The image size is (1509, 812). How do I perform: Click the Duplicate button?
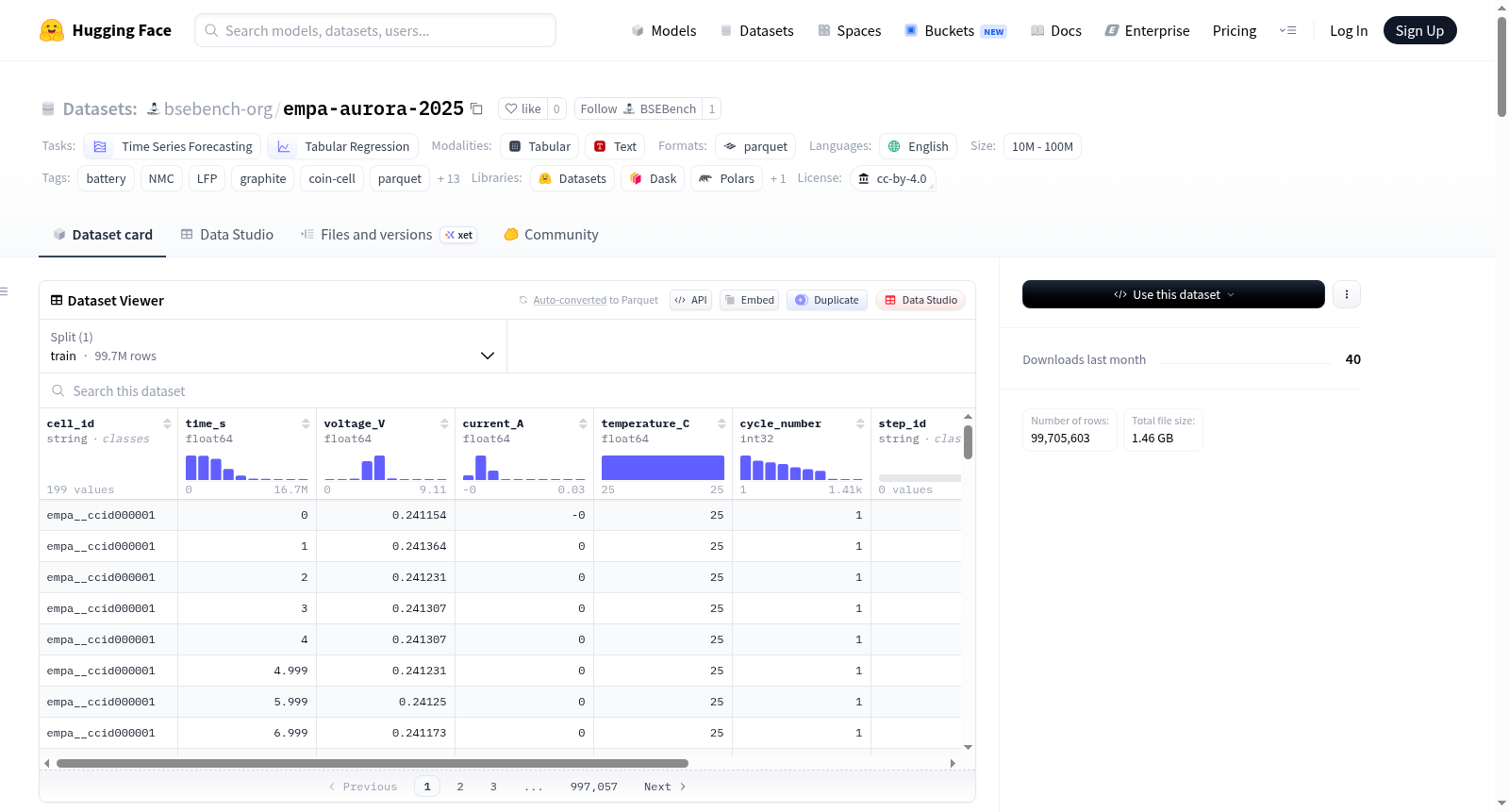pos(827,300)
